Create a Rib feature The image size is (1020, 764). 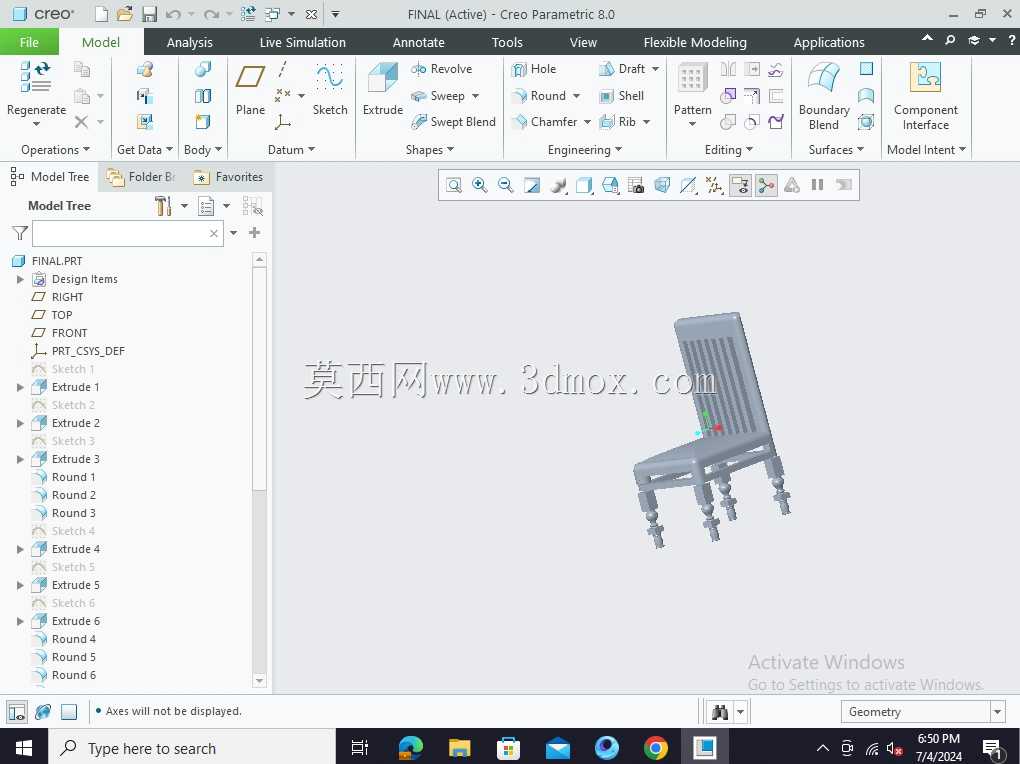(x=617, y=122)
